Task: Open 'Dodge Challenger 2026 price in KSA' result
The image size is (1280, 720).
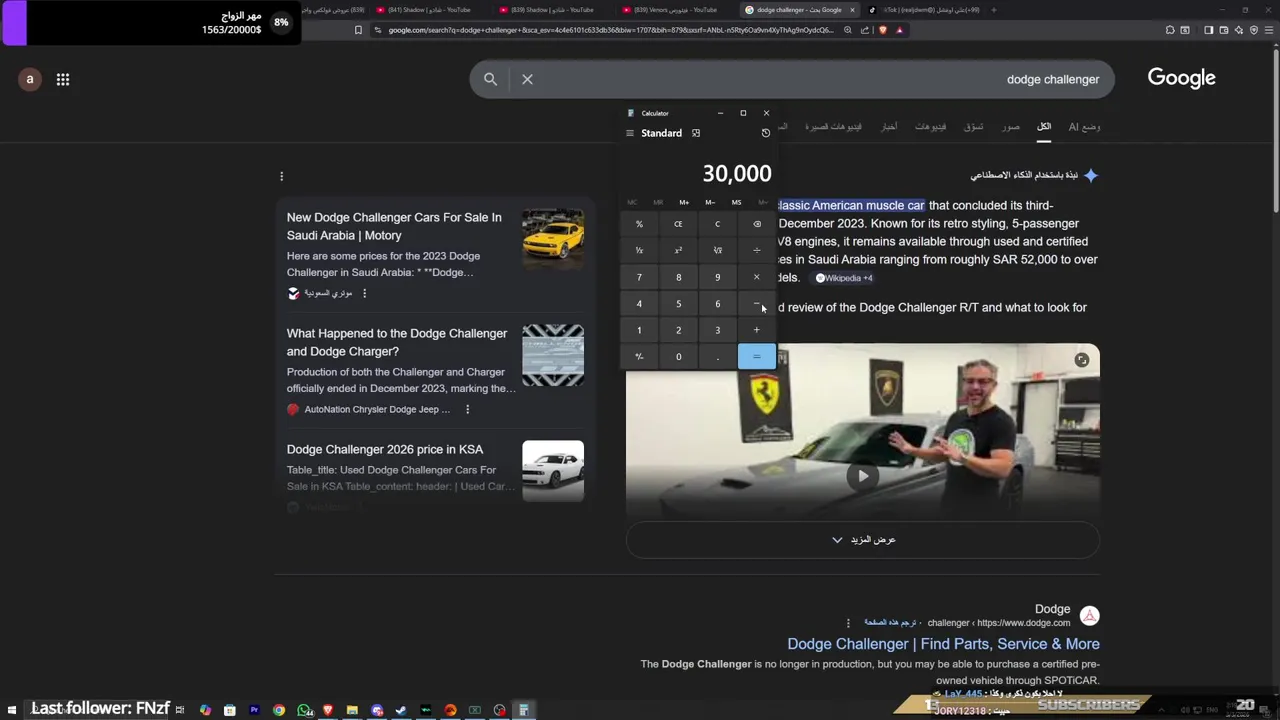Action: pyautogui.click(x=385, y=449)
